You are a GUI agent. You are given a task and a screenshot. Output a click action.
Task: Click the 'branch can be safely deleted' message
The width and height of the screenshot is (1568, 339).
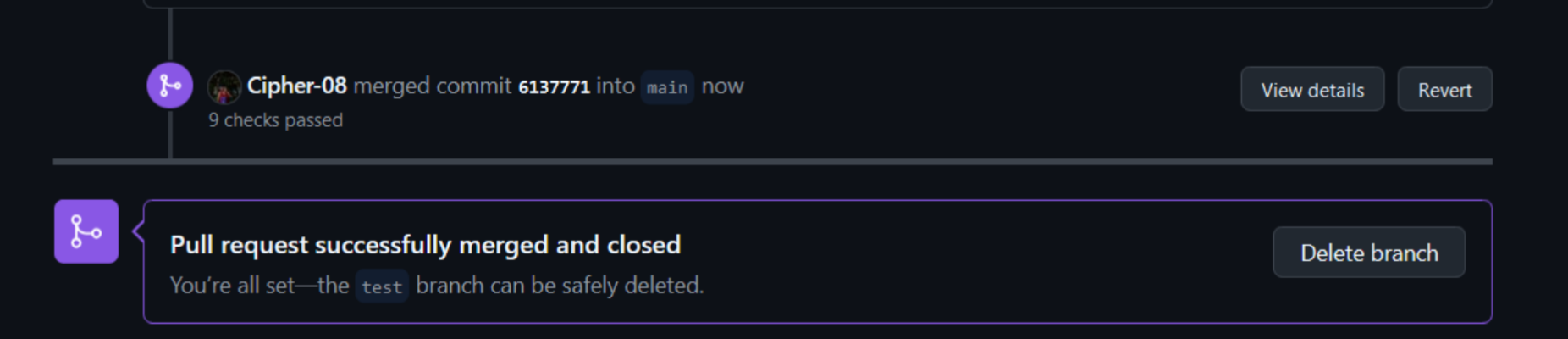(560, 286)
